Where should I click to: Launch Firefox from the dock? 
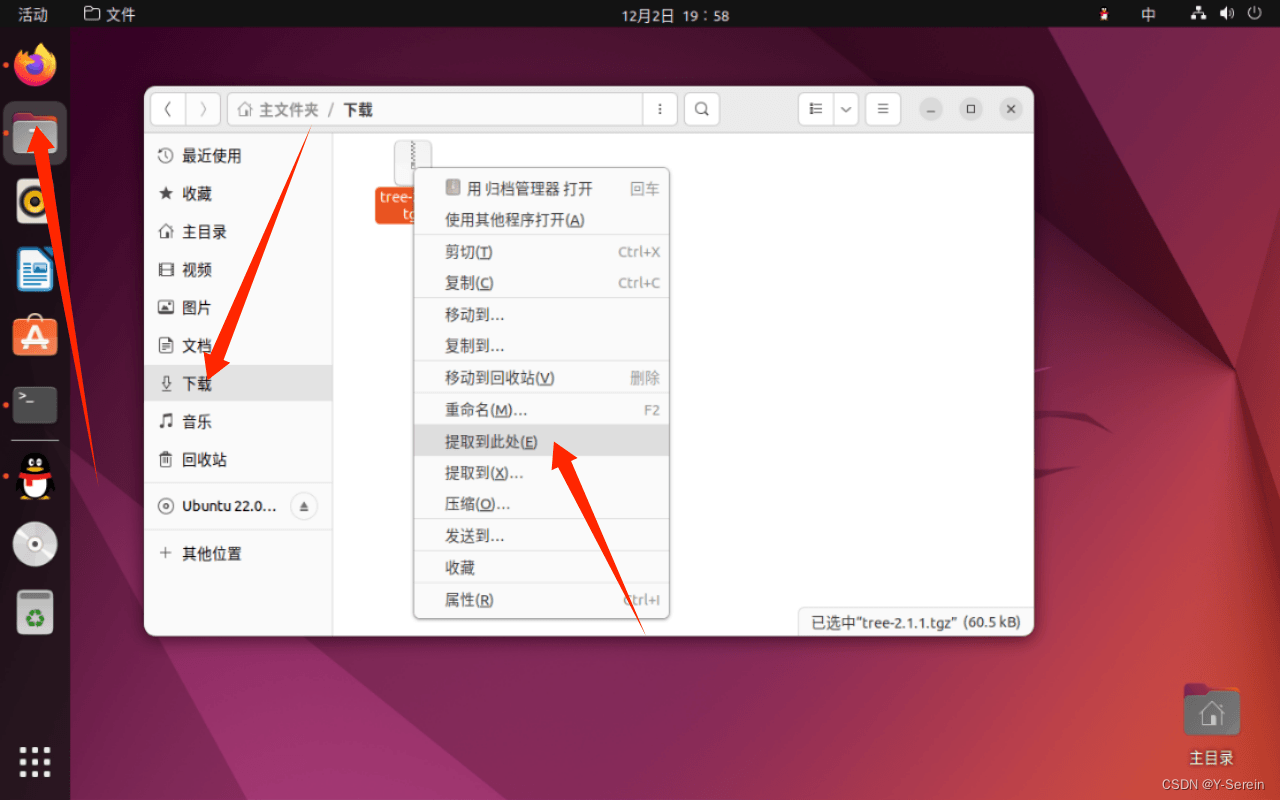pyautogui.click(x=35, y=64)
